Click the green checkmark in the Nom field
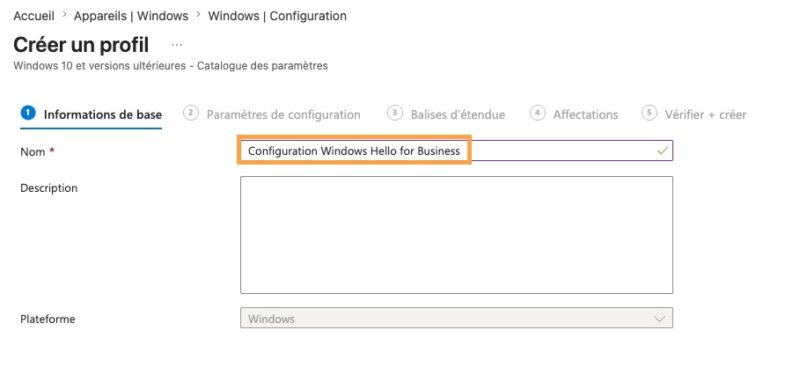 (x=662, y=151)
